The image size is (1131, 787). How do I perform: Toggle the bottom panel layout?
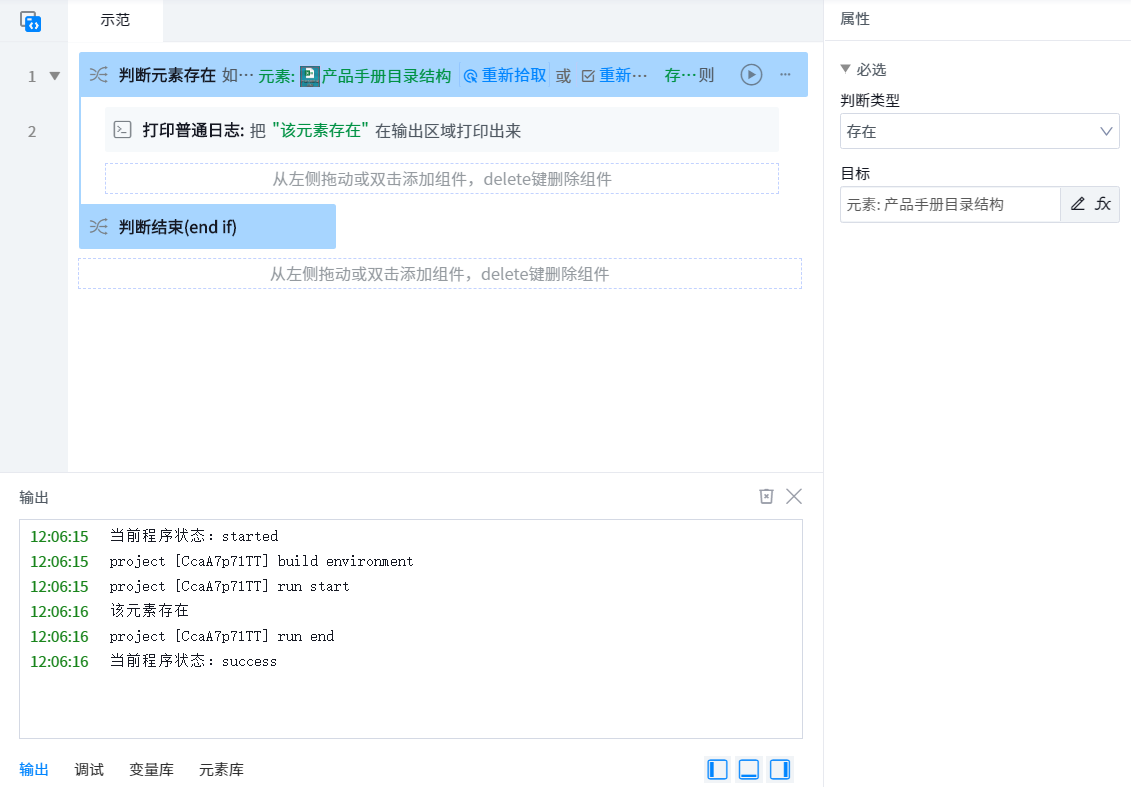[748, 769]
